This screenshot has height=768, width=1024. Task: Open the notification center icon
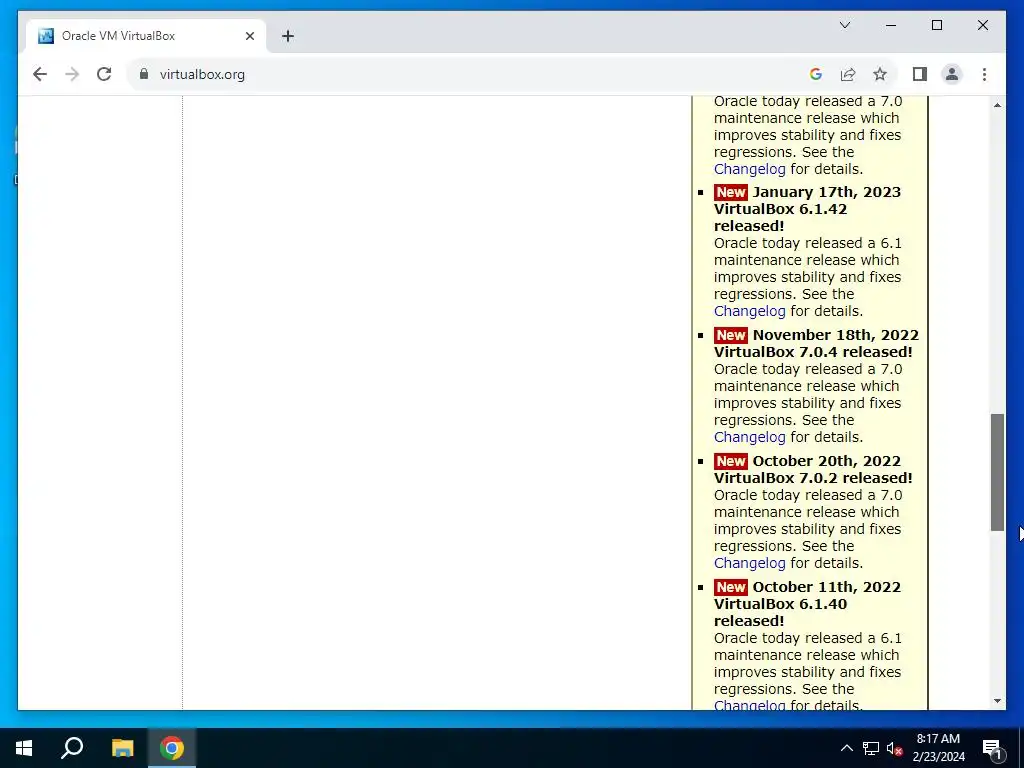[x=991, y=748]
